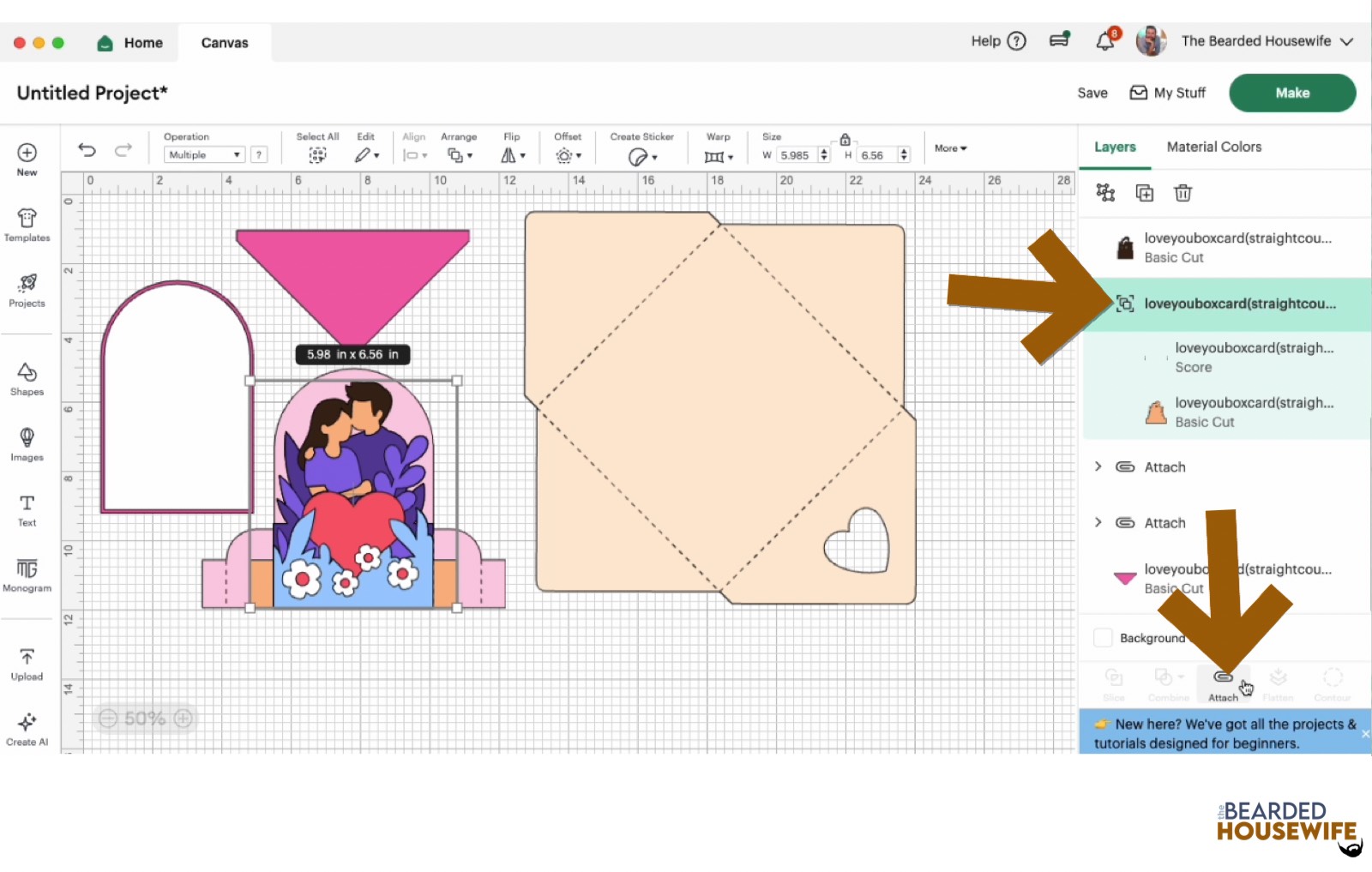
Task: Expand the second Attach group
Action: (1098, 522)
